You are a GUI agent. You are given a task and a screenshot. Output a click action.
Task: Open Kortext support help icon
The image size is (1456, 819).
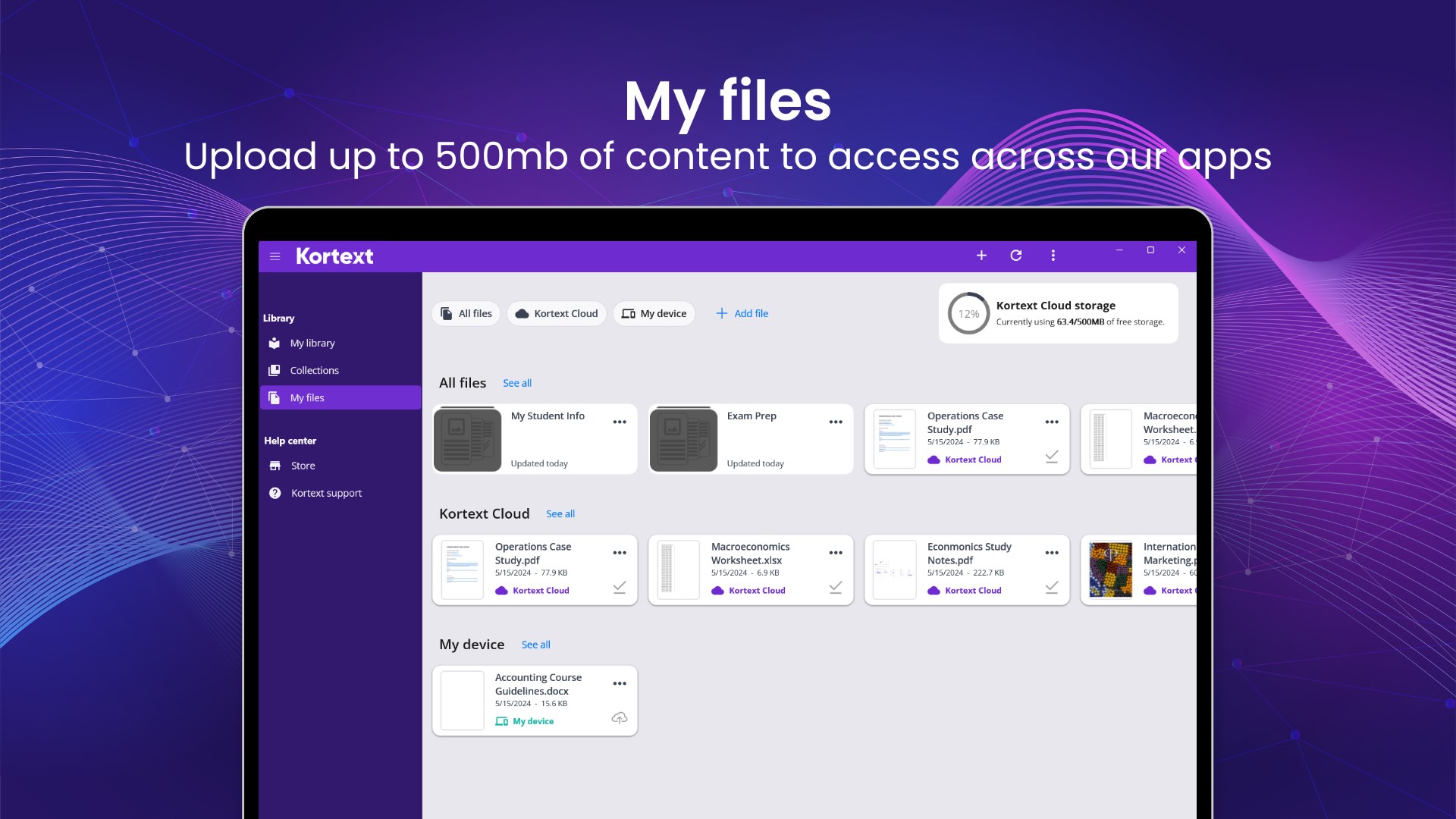[275, 493]
